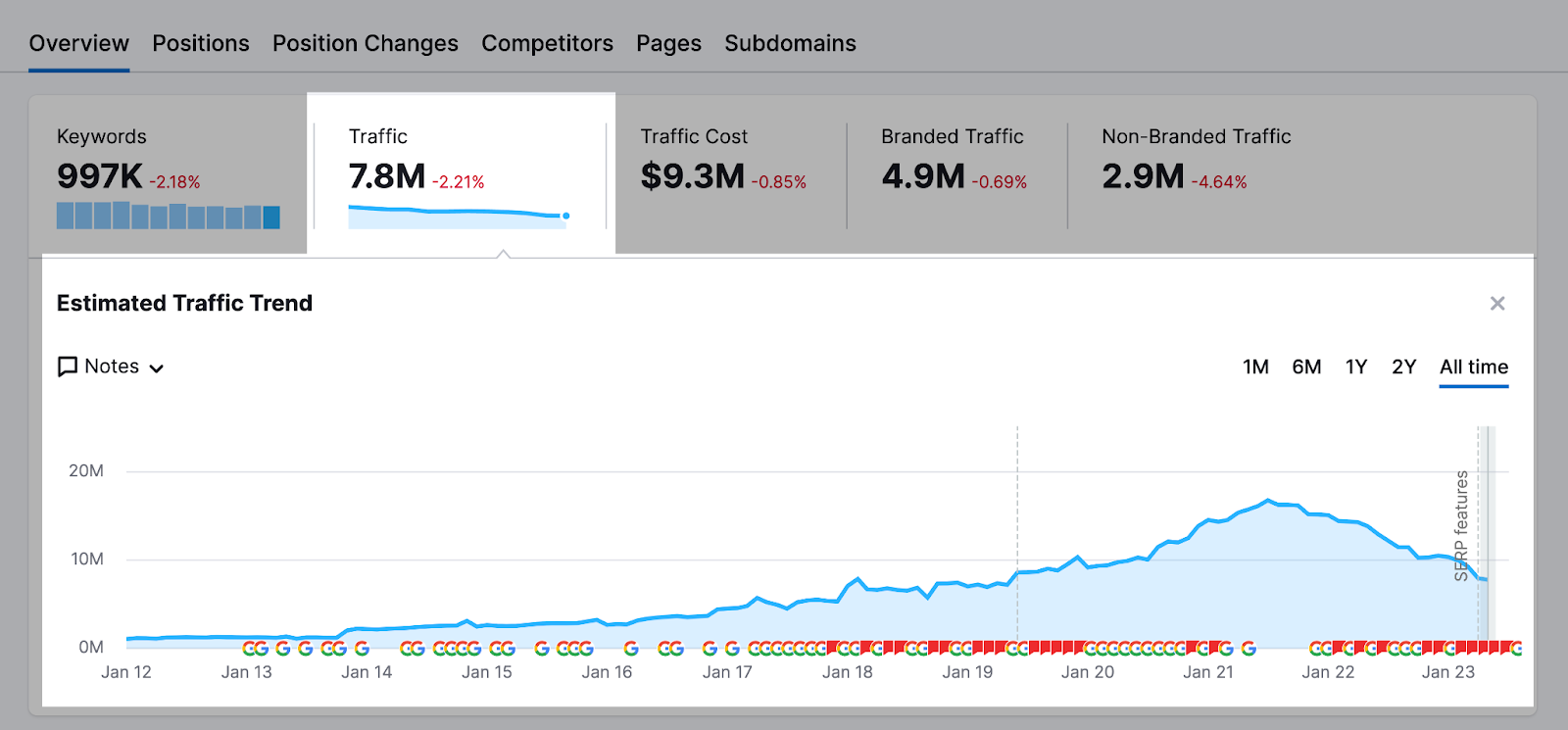
Task: Expand the Notes dropdown
Action: tap(111, 366)
